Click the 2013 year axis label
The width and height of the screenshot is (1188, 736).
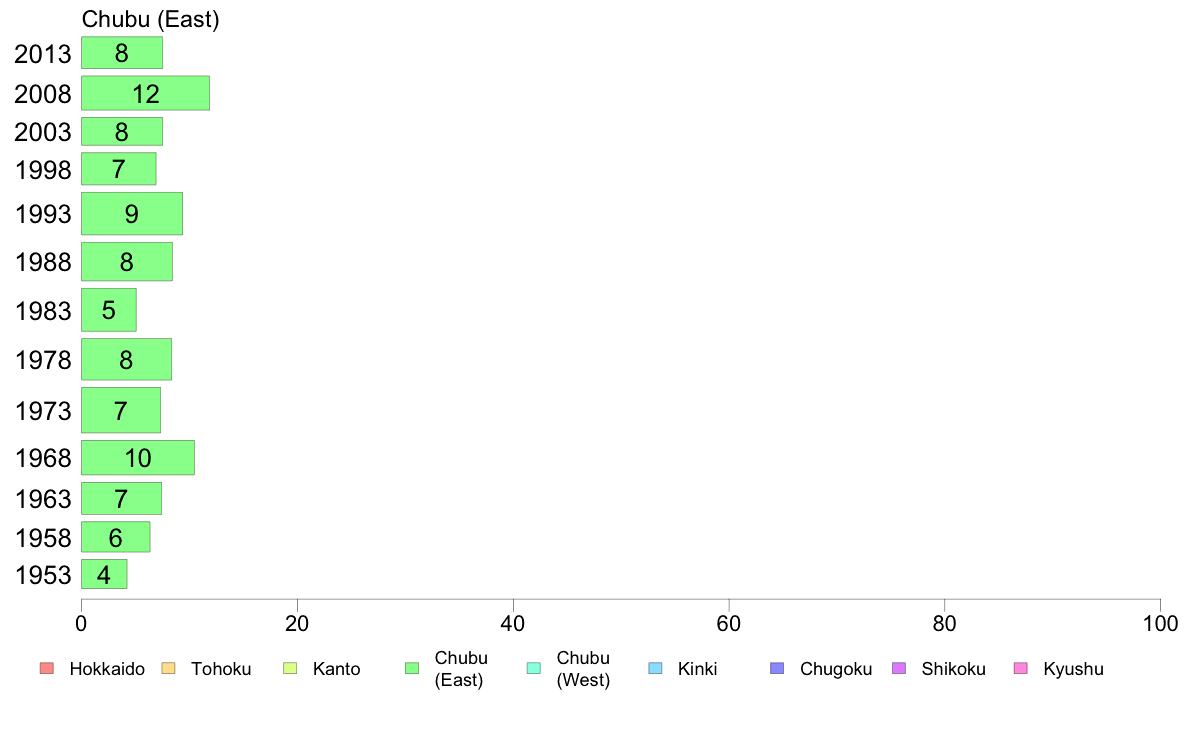pyautogui.click(x=42, y=55)
